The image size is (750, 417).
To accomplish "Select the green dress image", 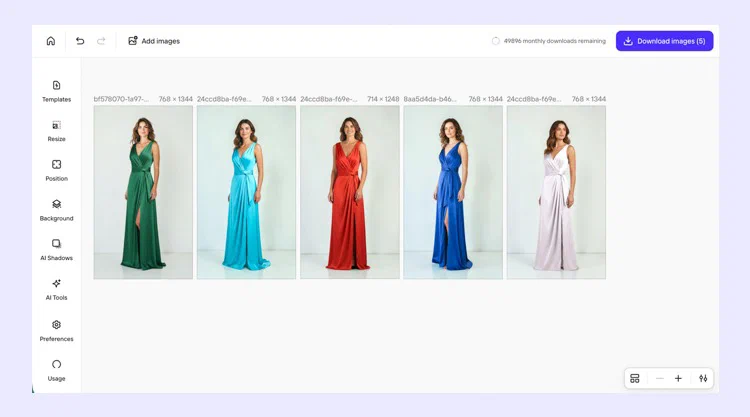I will [143, 192].
